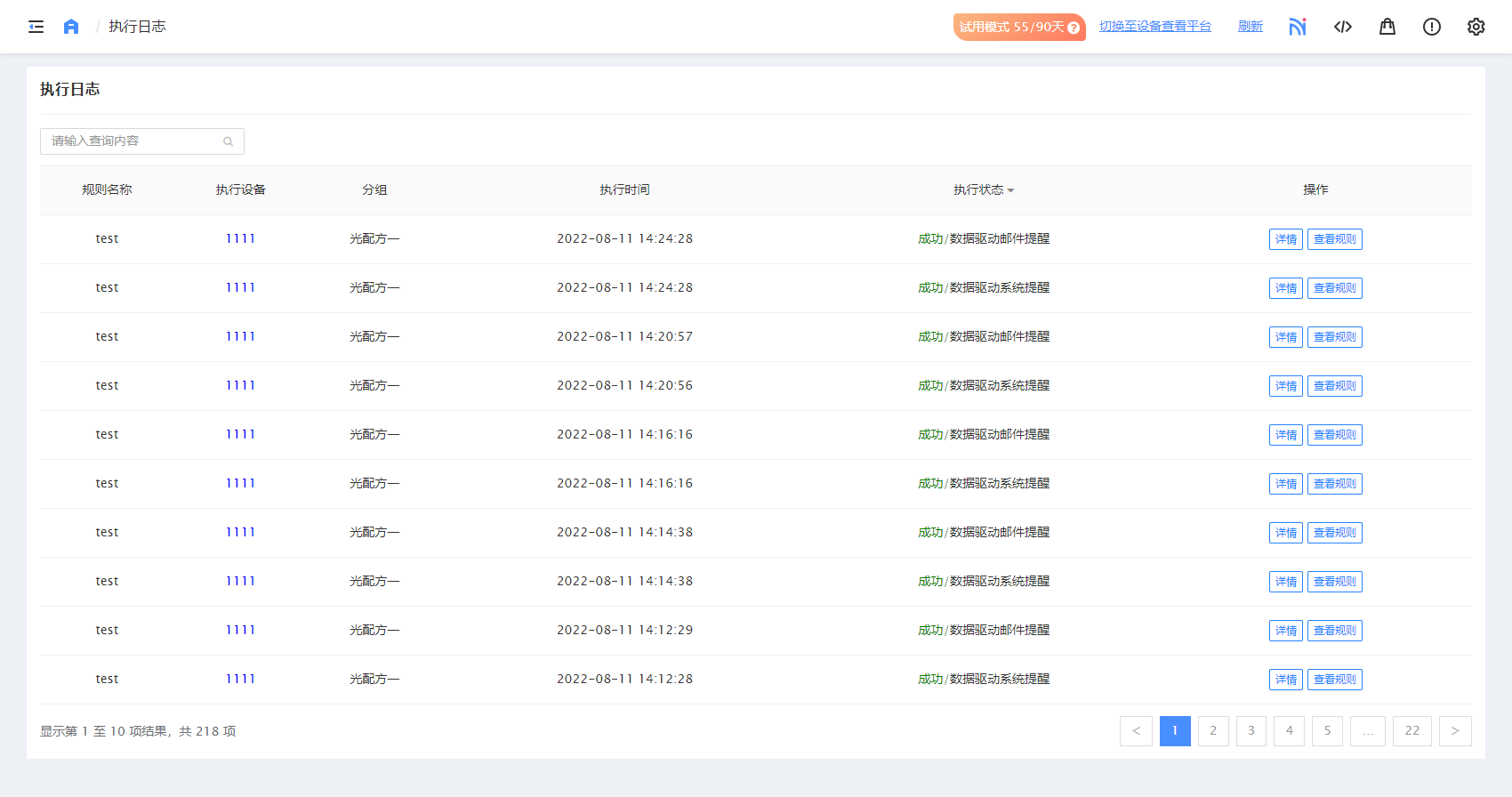
Task: Jump to last page 22
Action: click(1412, 731)
